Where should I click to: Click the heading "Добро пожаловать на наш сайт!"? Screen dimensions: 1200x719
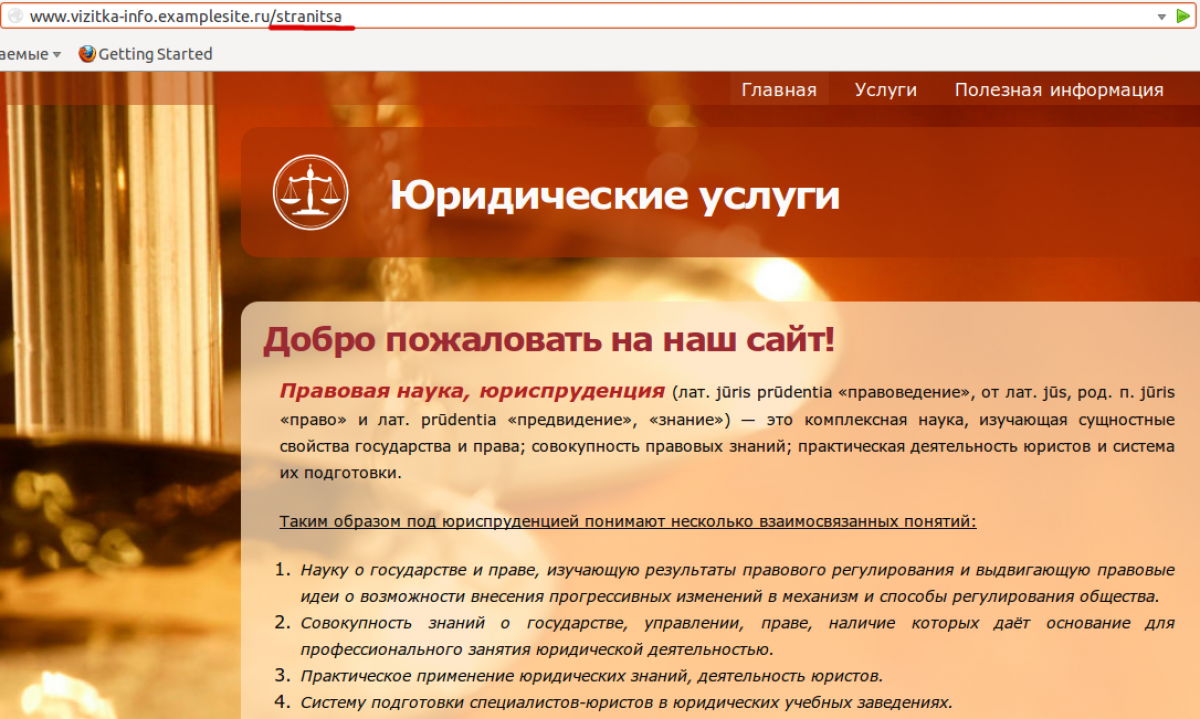[x=549, y=341]
